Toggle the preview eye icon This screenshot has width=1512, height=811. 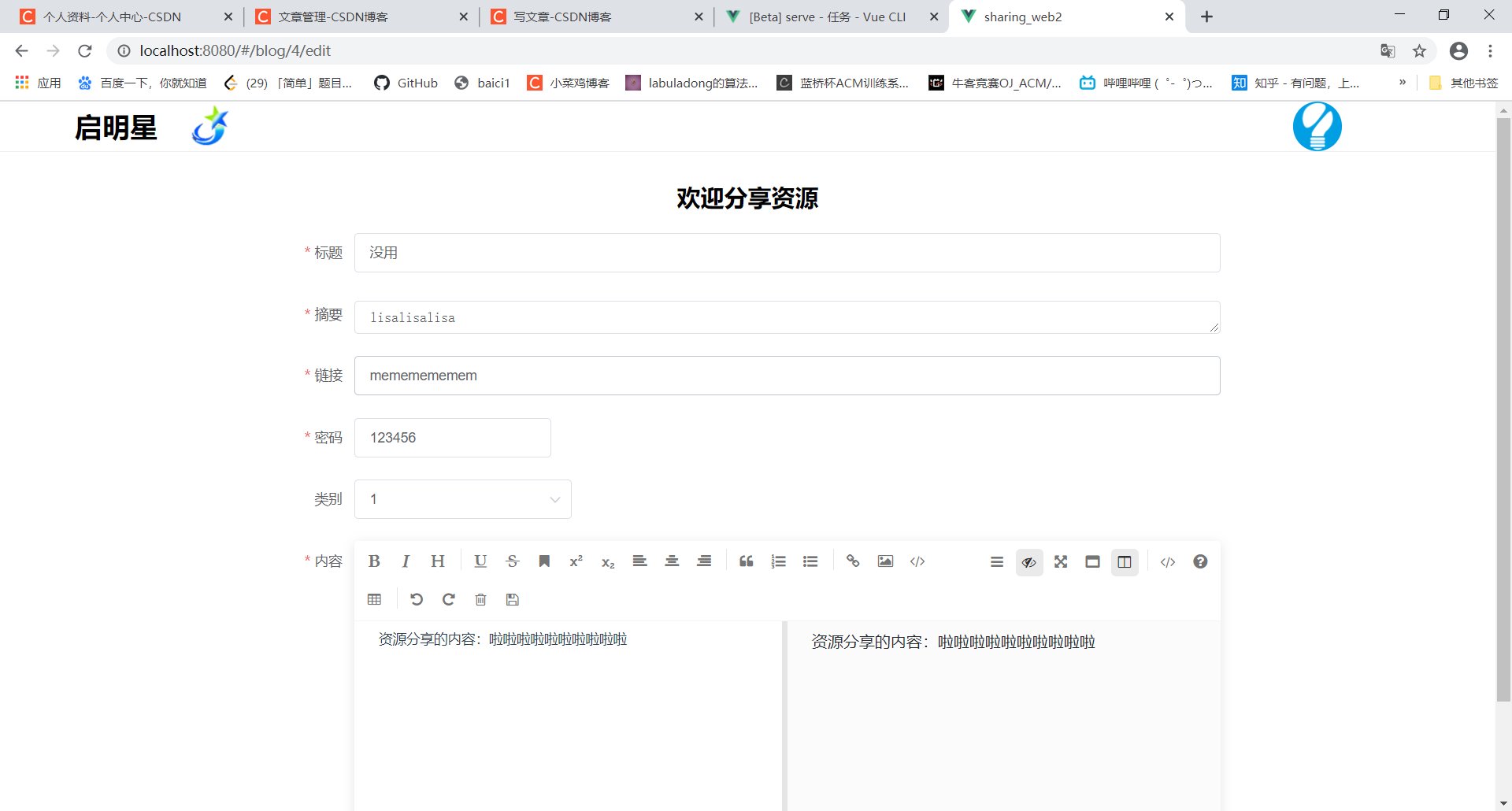[1029, 562]
